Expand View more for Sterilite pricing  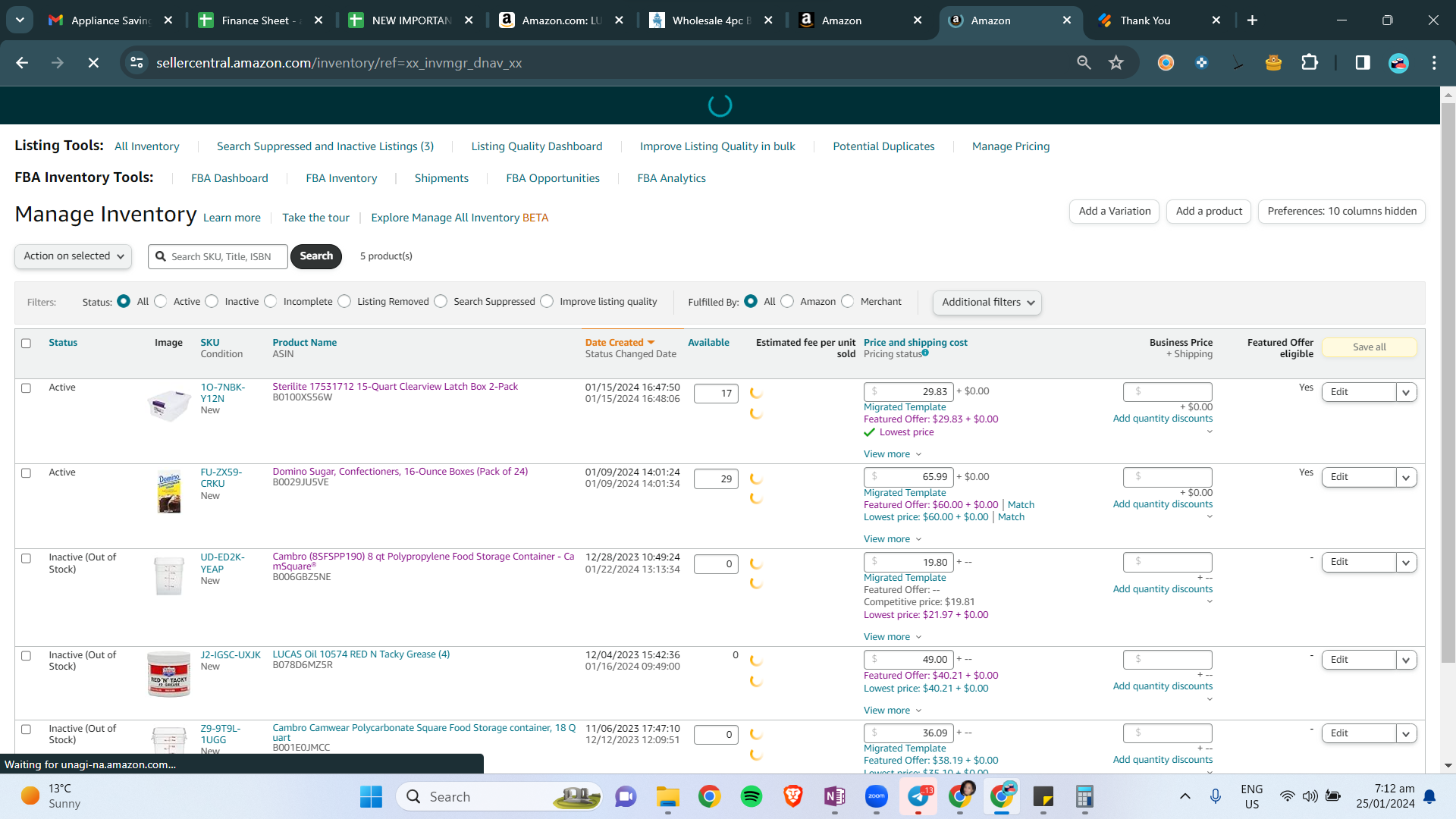coord(893,454)
